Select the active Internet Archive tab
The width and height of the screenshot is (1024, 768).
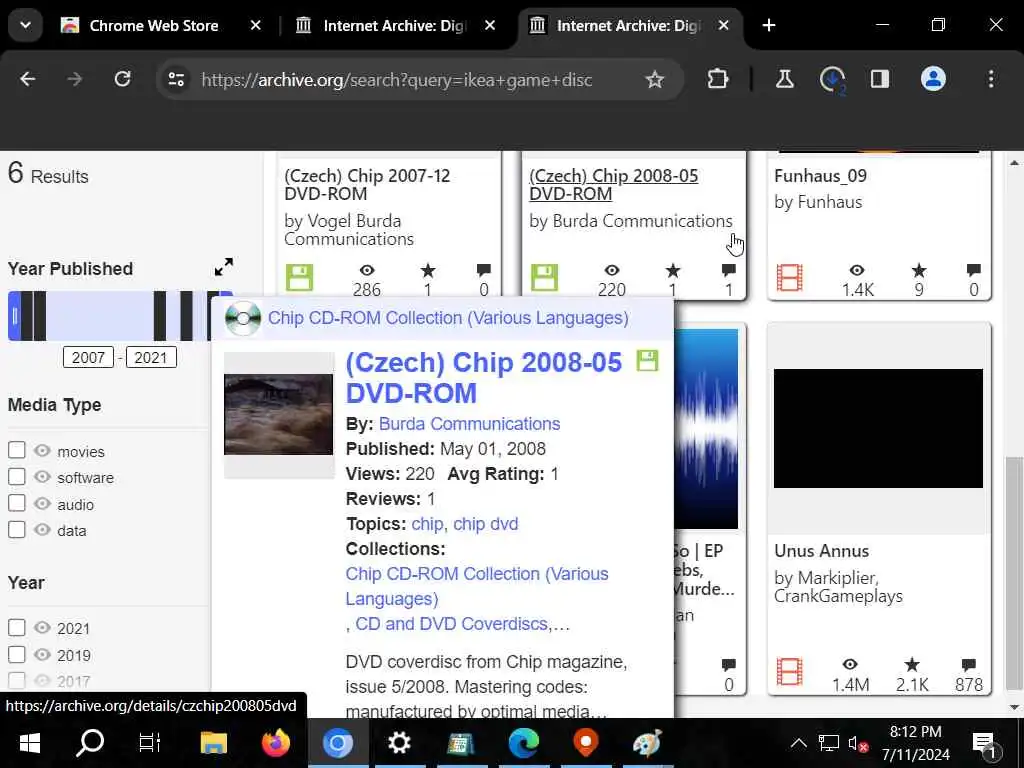click(x=628, y=25)
